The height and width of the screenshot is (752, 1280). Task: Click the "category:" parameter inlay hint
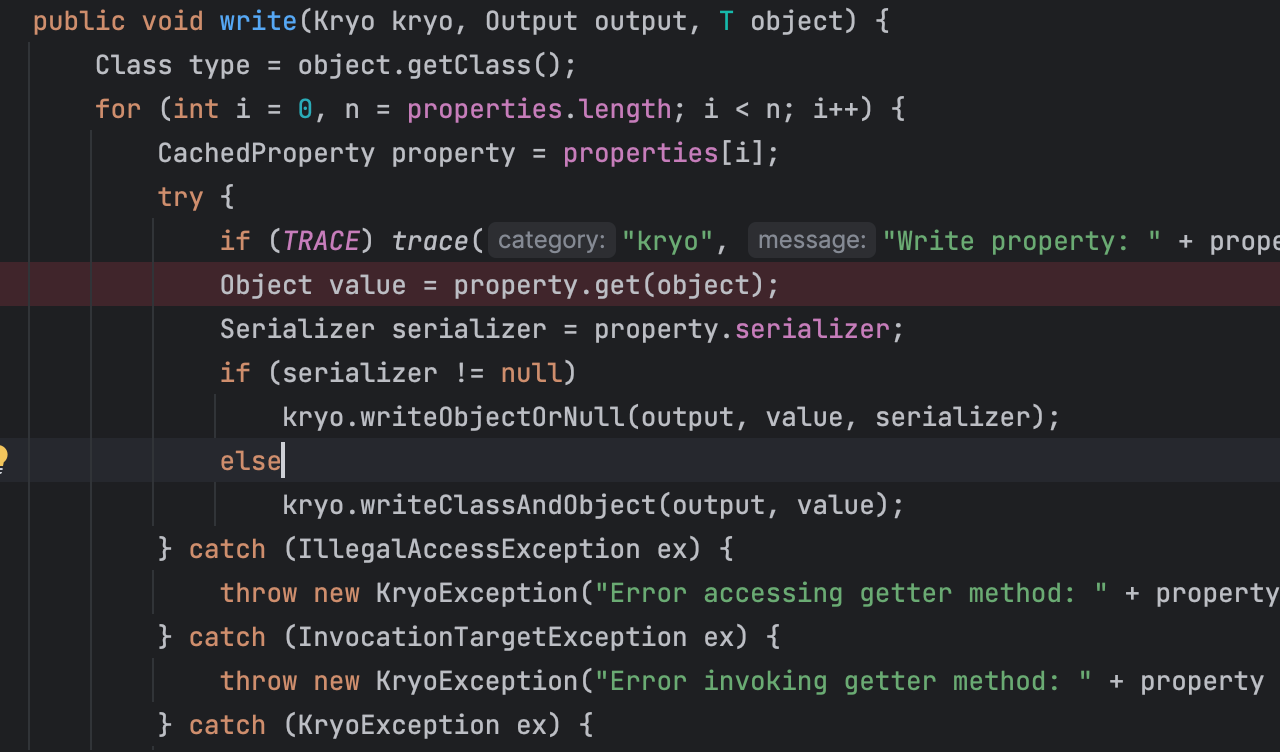(551, 241)
